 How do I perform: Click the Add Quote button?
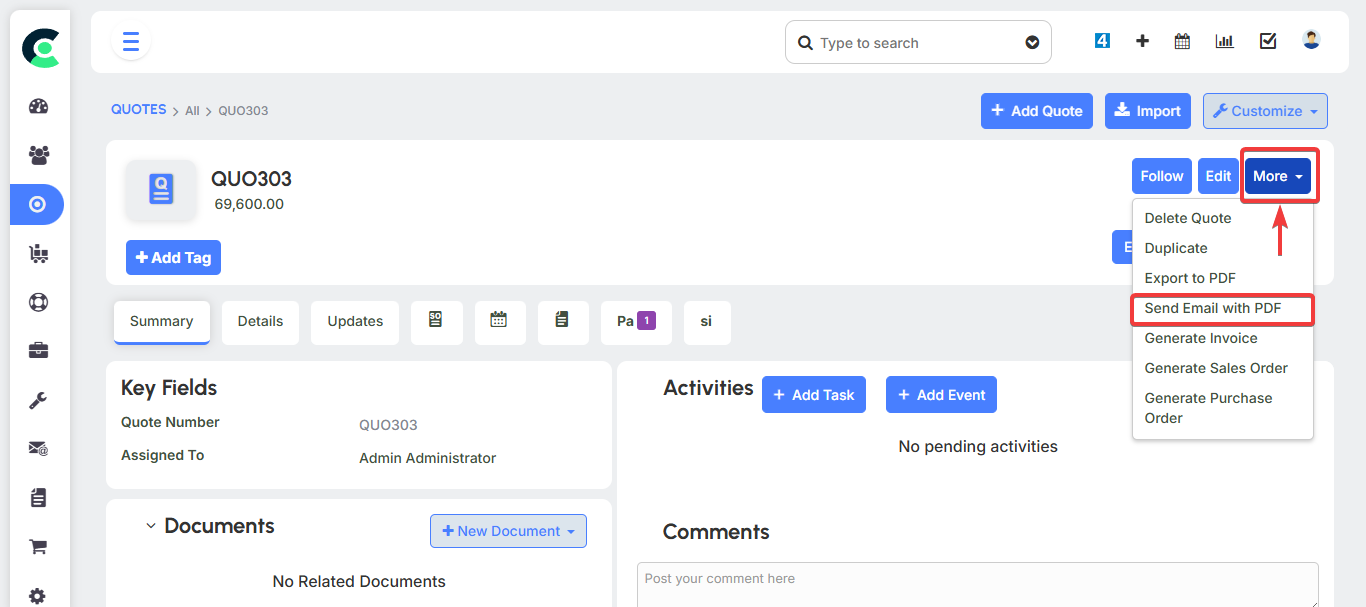tap(1036, 111)
